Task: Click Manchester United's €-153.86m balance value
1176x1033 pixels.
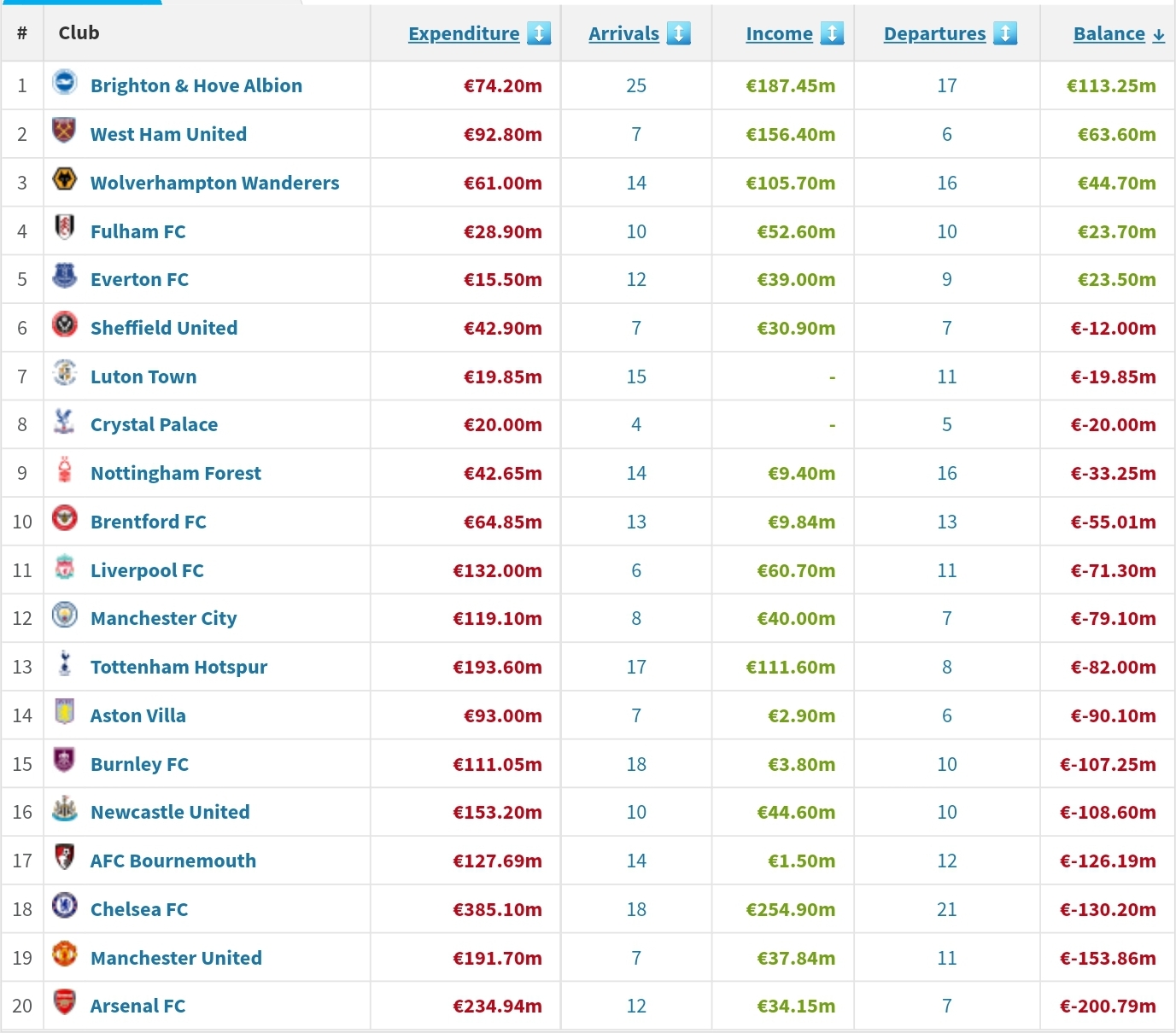Action: 1108,958
